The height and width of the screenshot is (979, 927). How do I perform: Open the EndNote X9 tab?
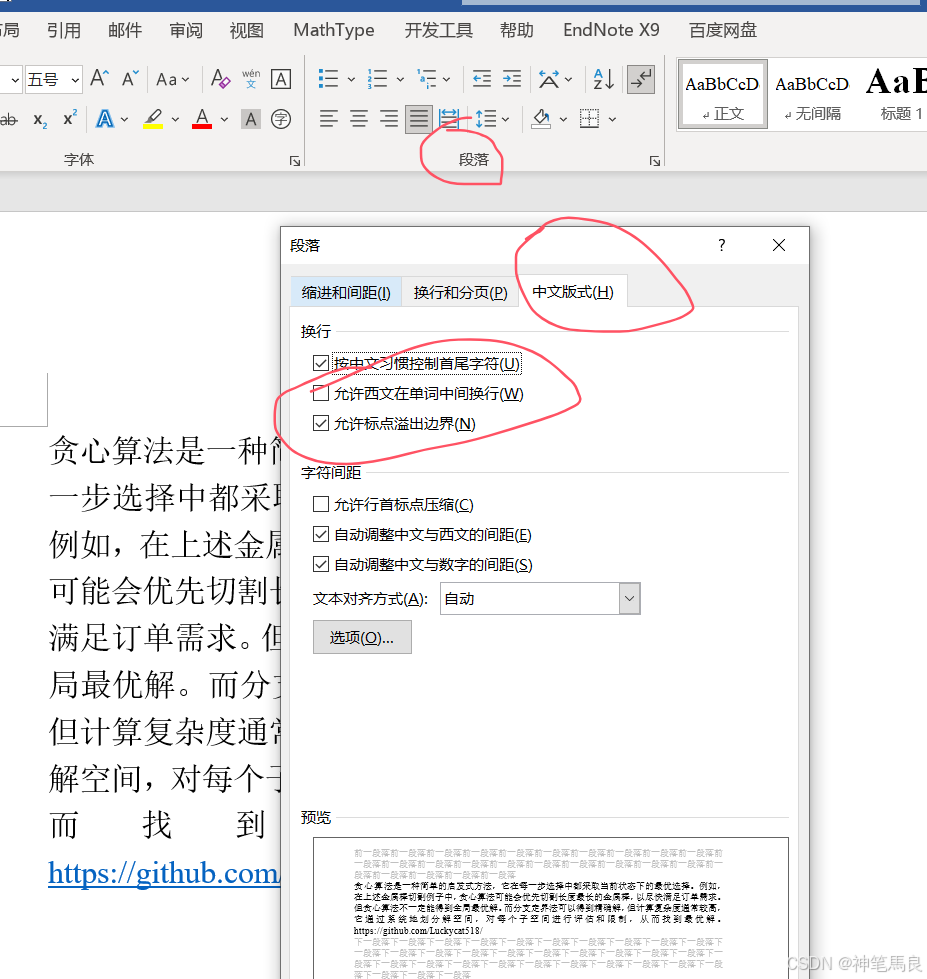[x=611, y=30]
